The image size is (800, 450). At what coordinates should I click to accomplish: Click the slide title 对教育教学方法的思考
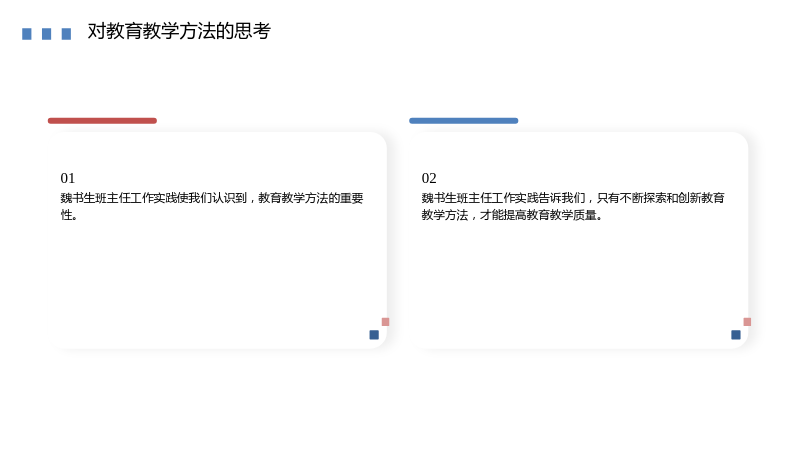tap(179, 31)
